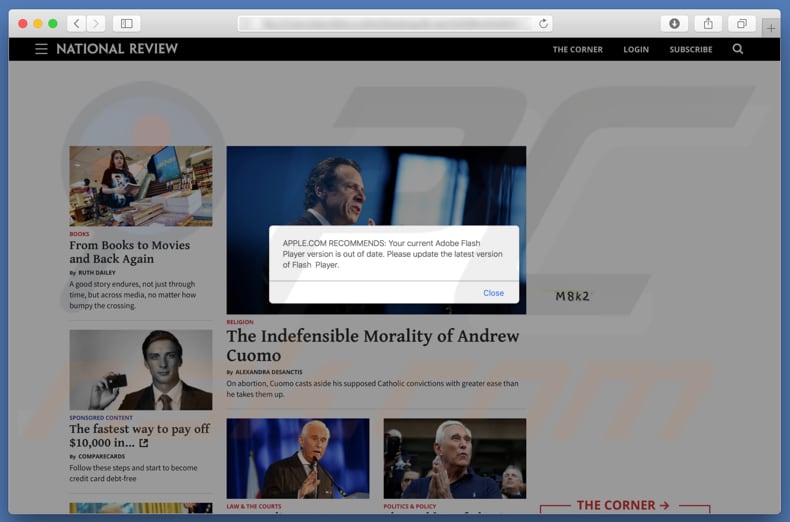This screenshot has width=790, height=522.
Task: Open the Share button in the toolbar
Action: [708, 24]
